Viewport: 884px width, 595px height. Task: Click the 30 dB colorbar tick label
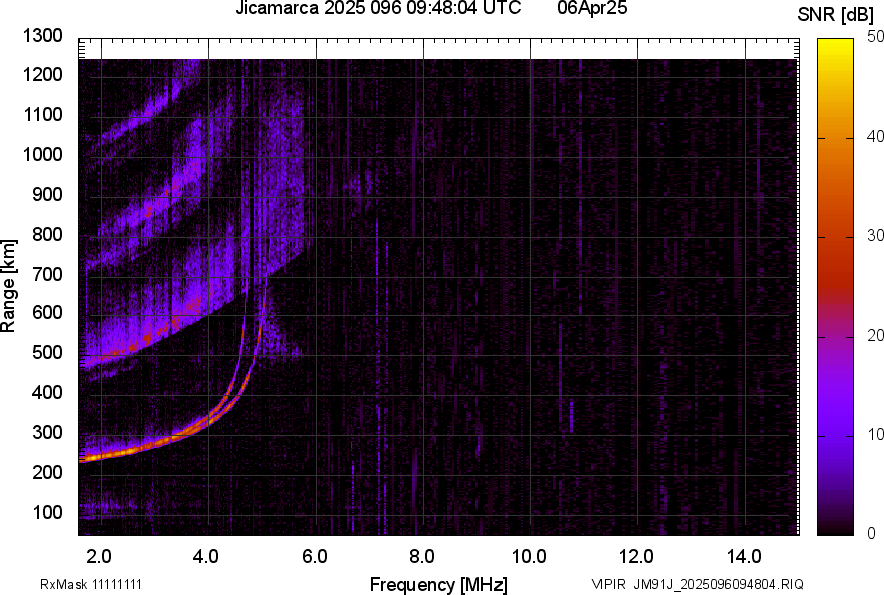[875, 235]
